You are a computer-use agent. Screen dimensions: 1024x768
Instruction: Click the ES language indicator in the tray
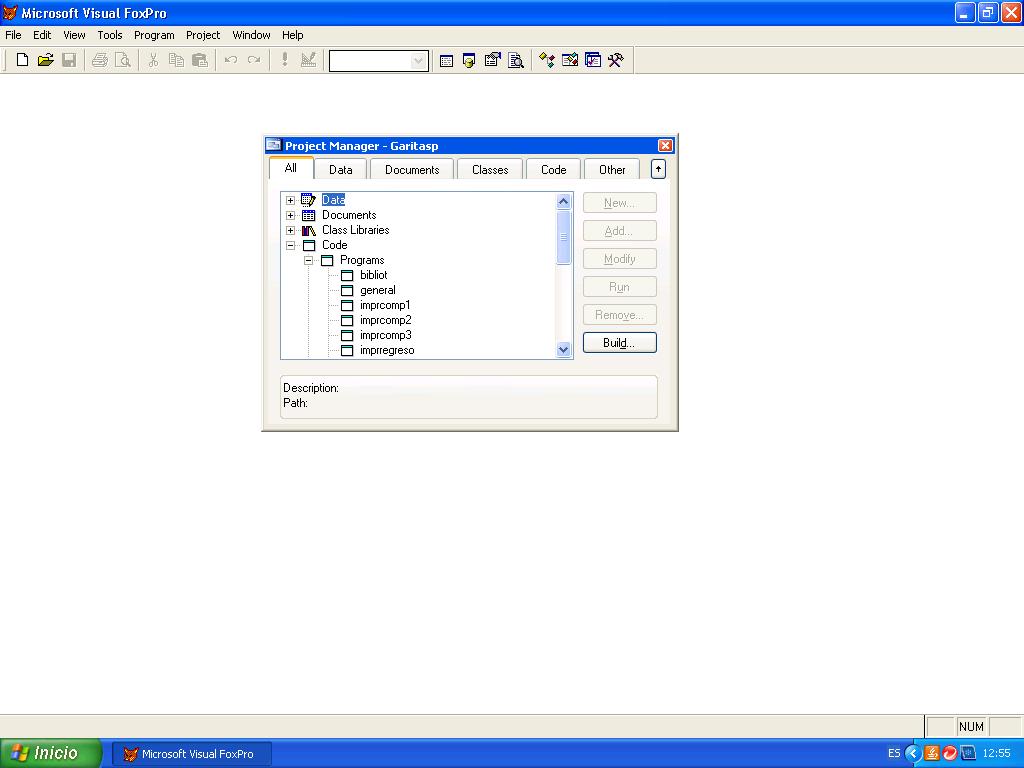click(893, 754)
